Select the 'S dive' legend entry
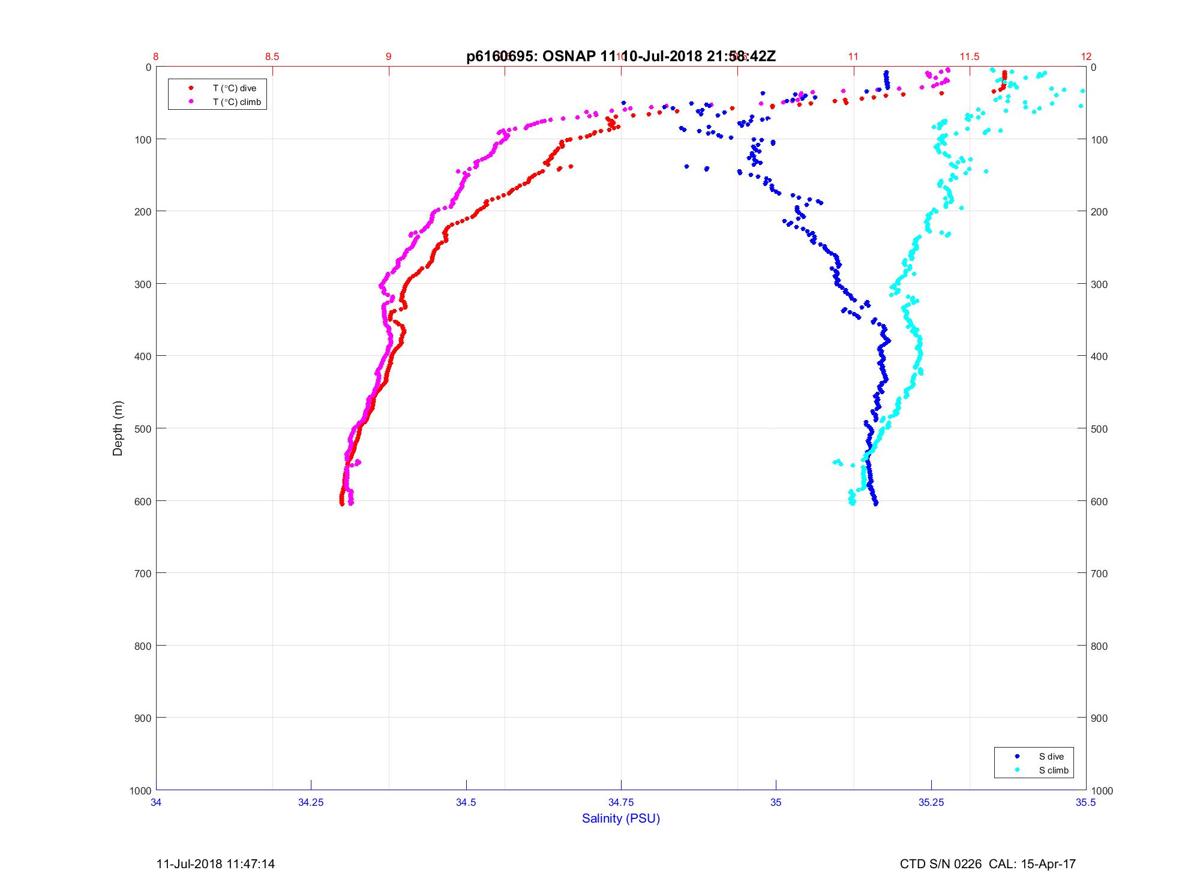This screenshot has height=888, width=1200. tap(1051, 756)
